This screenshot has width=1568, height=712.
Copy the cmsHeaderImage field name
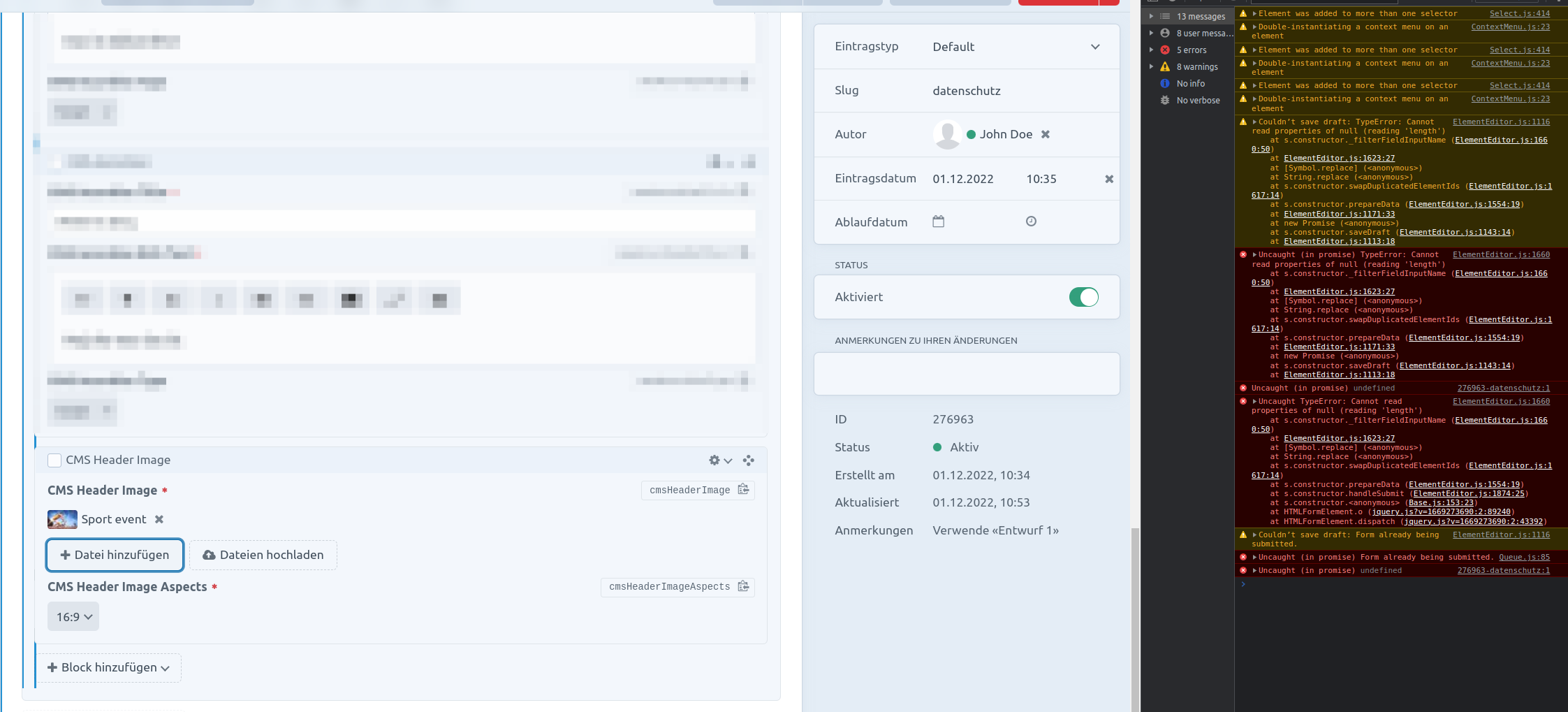point(743,490)
